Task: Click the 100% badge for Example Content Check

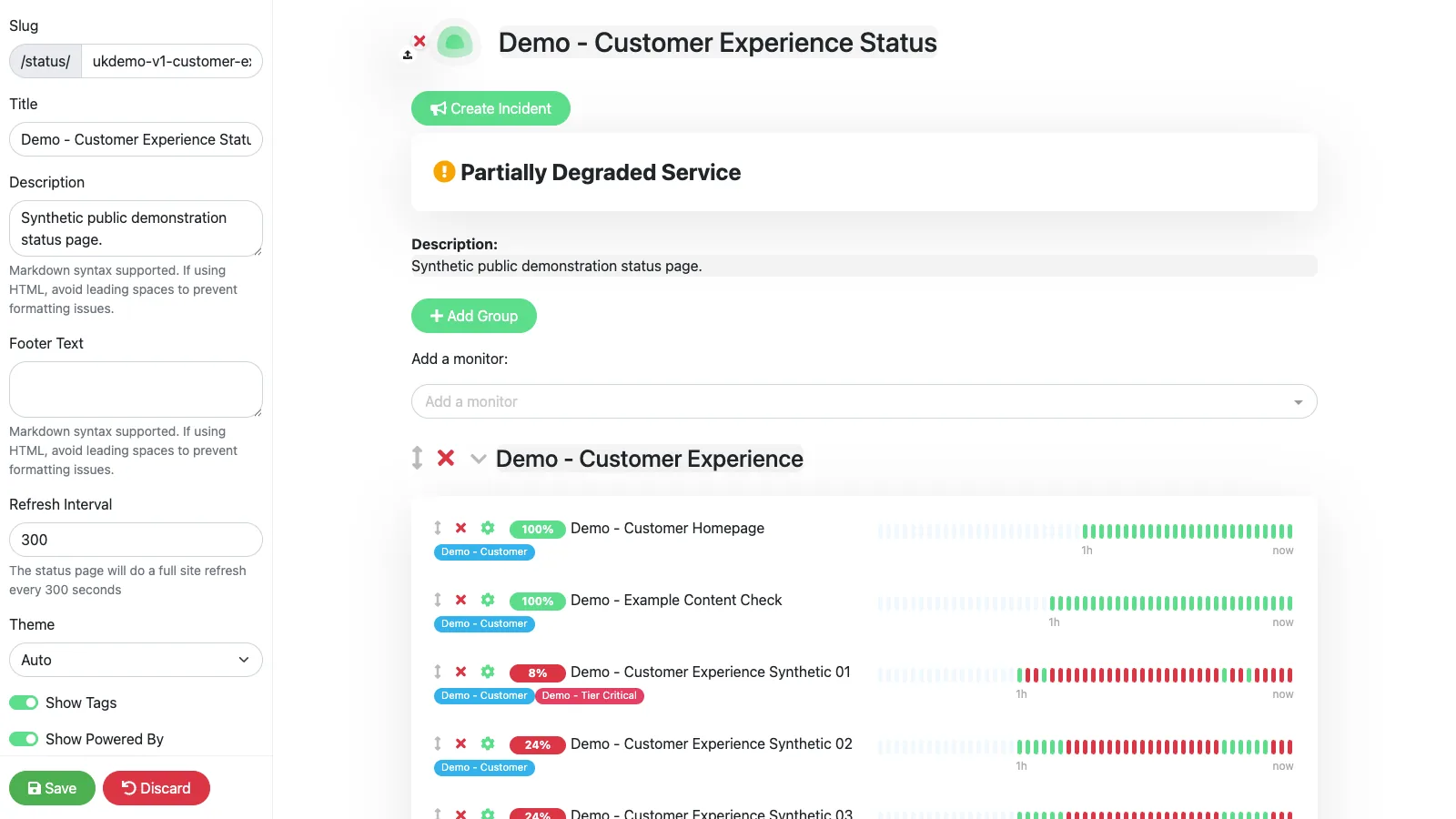Action: click(x=538, y=601)
